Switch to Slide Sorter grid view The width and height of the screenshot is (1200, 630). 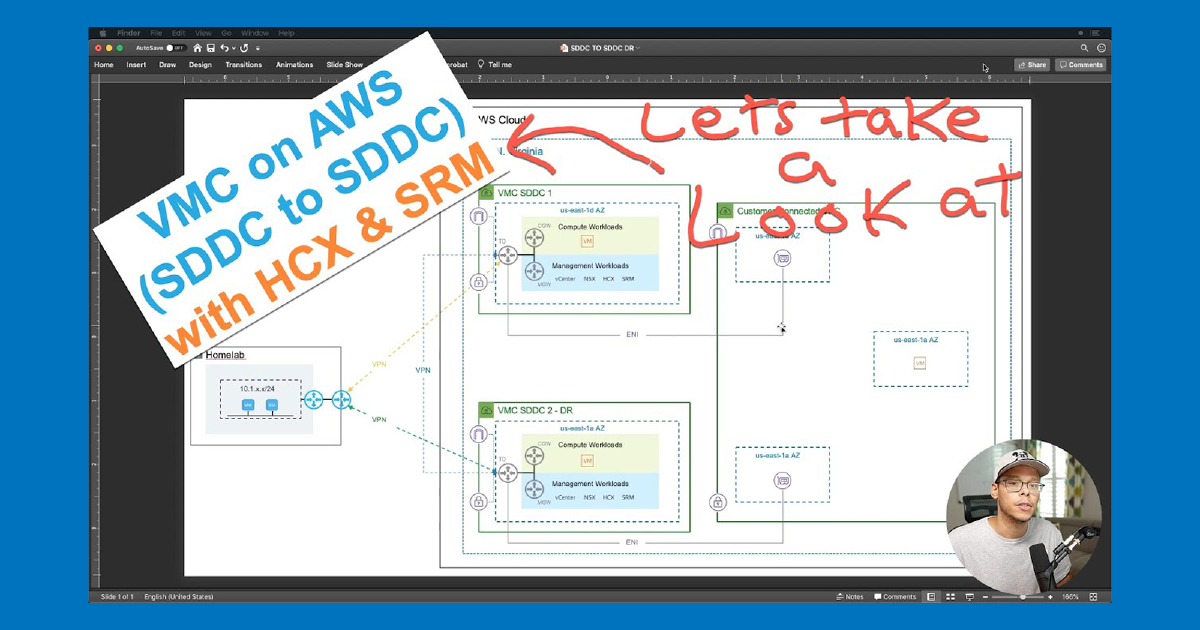(949, 597)
